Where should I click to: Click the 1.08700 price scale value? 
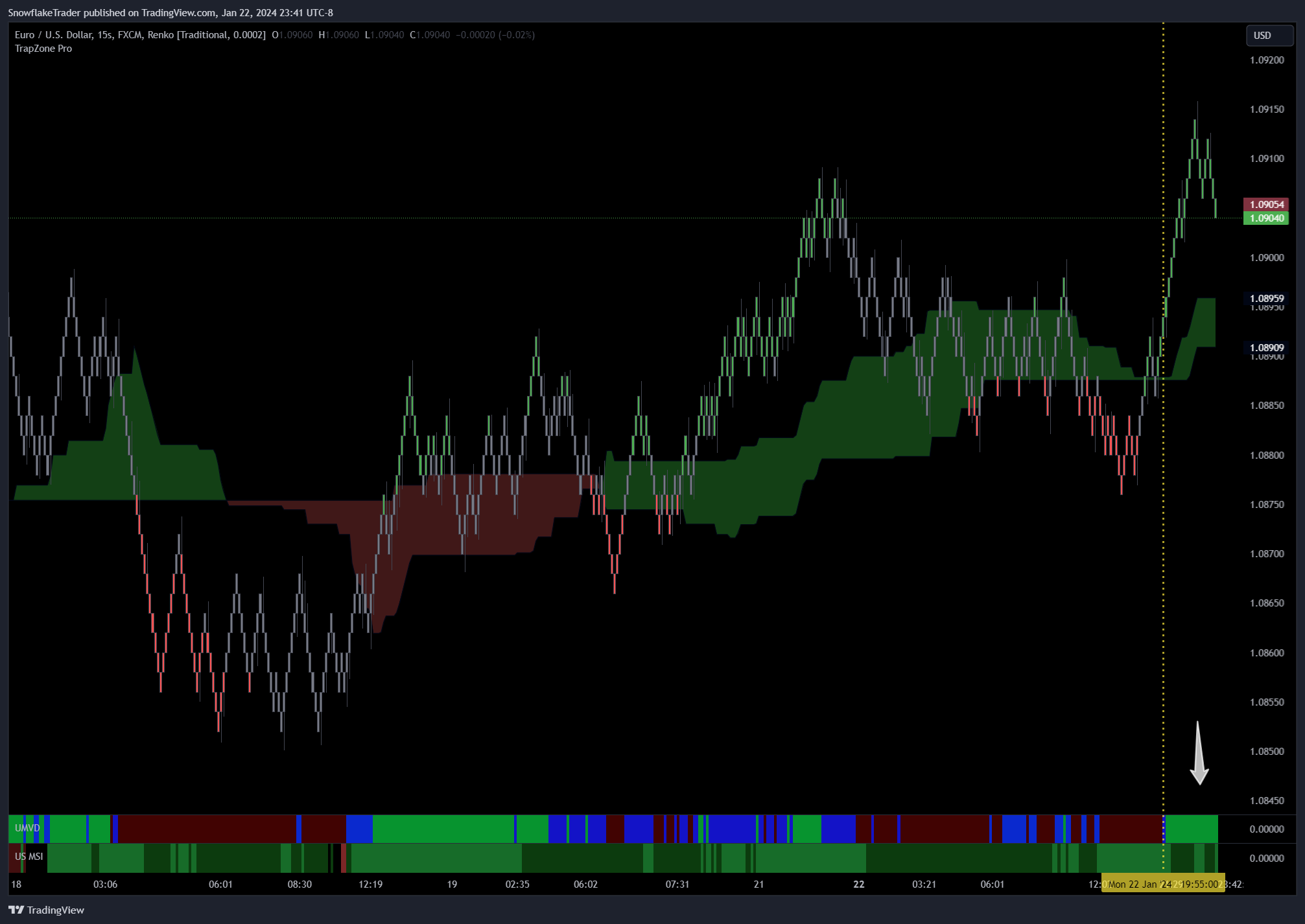pyautogui.click(x=1267, y=554)
